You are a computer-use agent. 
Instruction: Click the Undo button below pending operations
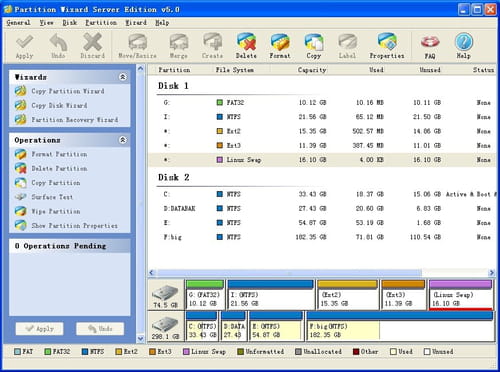tap(100, 329)
